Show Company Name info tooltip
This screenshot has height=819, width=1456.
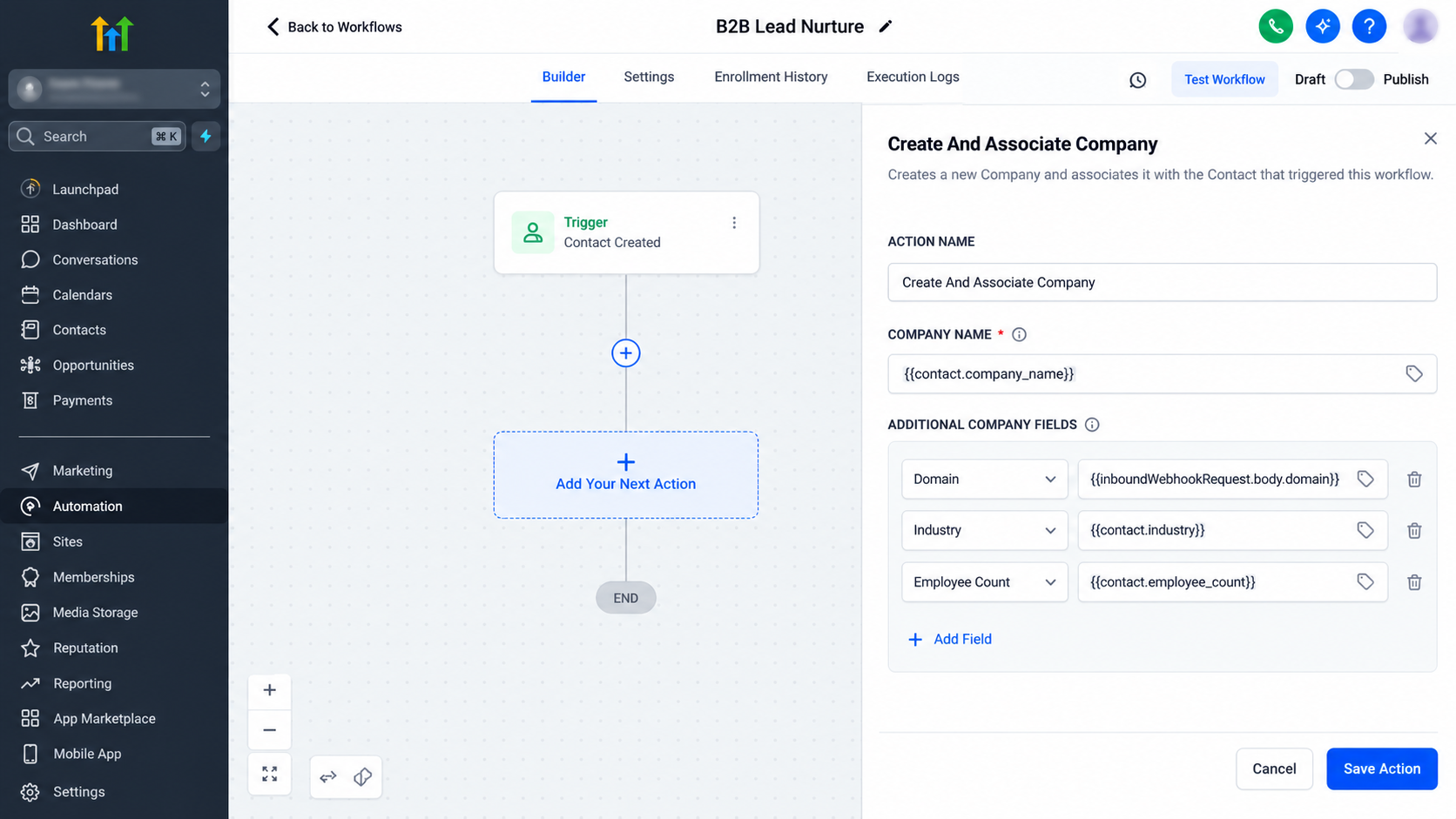coord(1019,334)
